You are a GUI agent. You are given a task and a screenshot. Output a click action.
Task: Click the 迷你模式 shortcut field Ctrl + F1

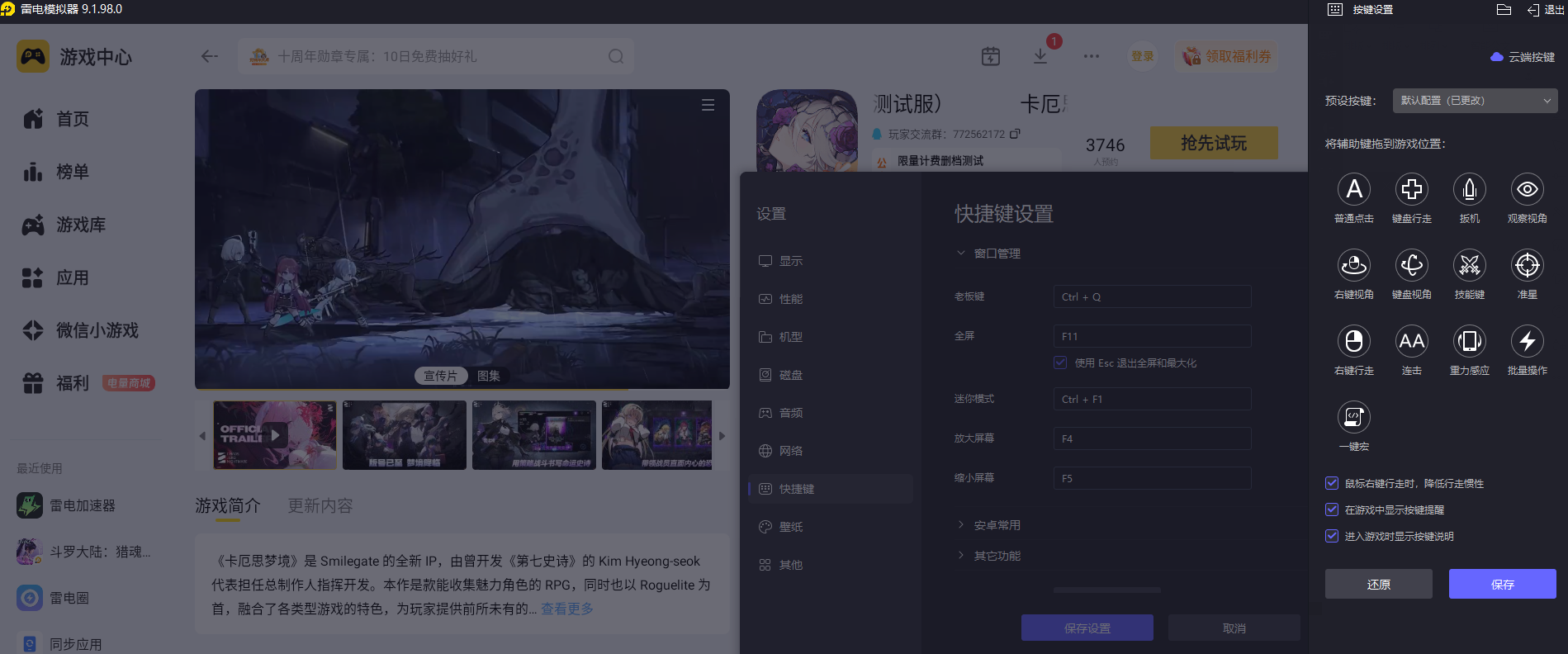pos(1152,399)
